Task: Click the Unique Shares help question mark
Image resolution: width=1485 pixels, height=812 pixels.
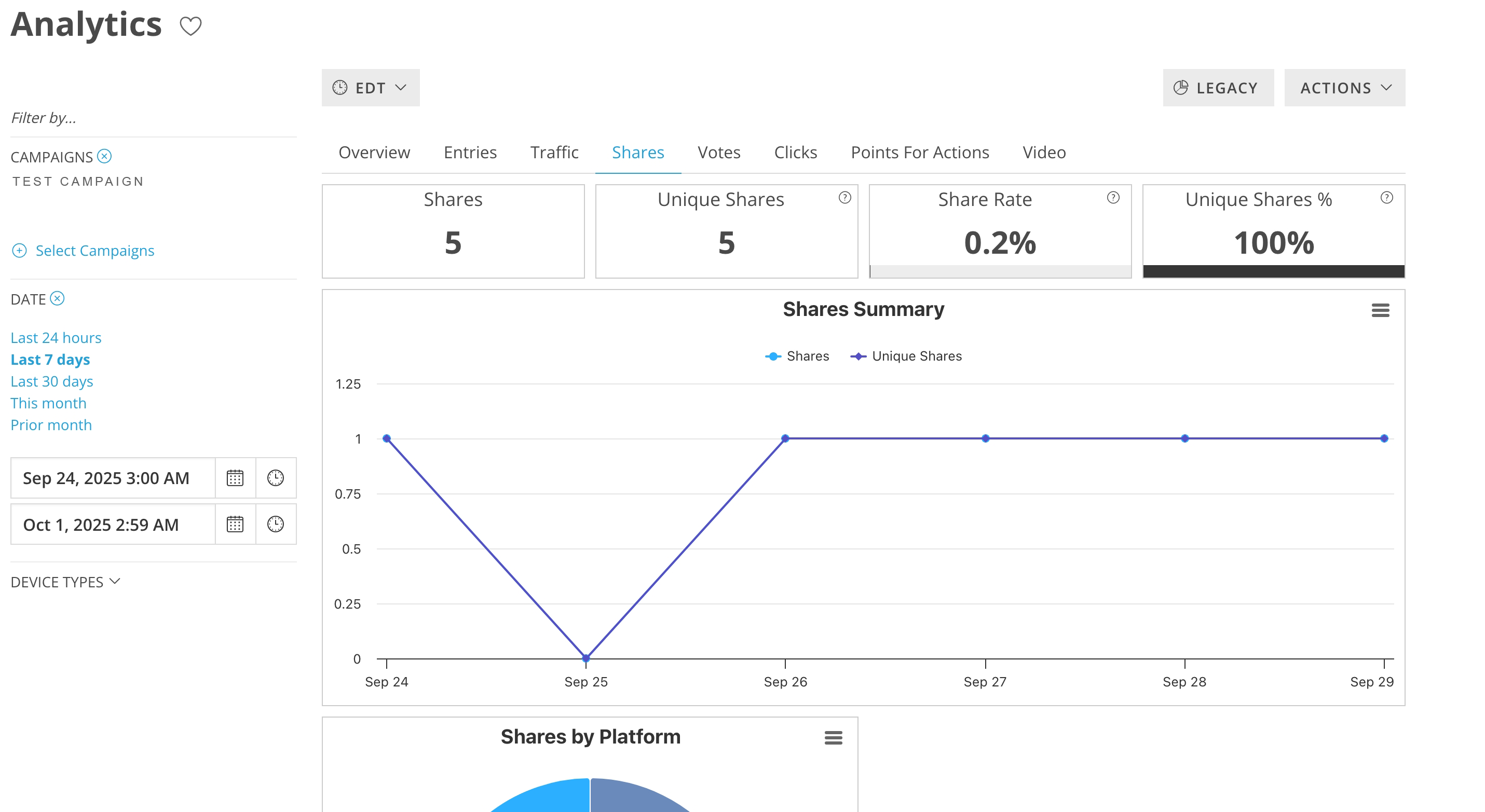Action: pyautogui.click(x=844, y=198)
